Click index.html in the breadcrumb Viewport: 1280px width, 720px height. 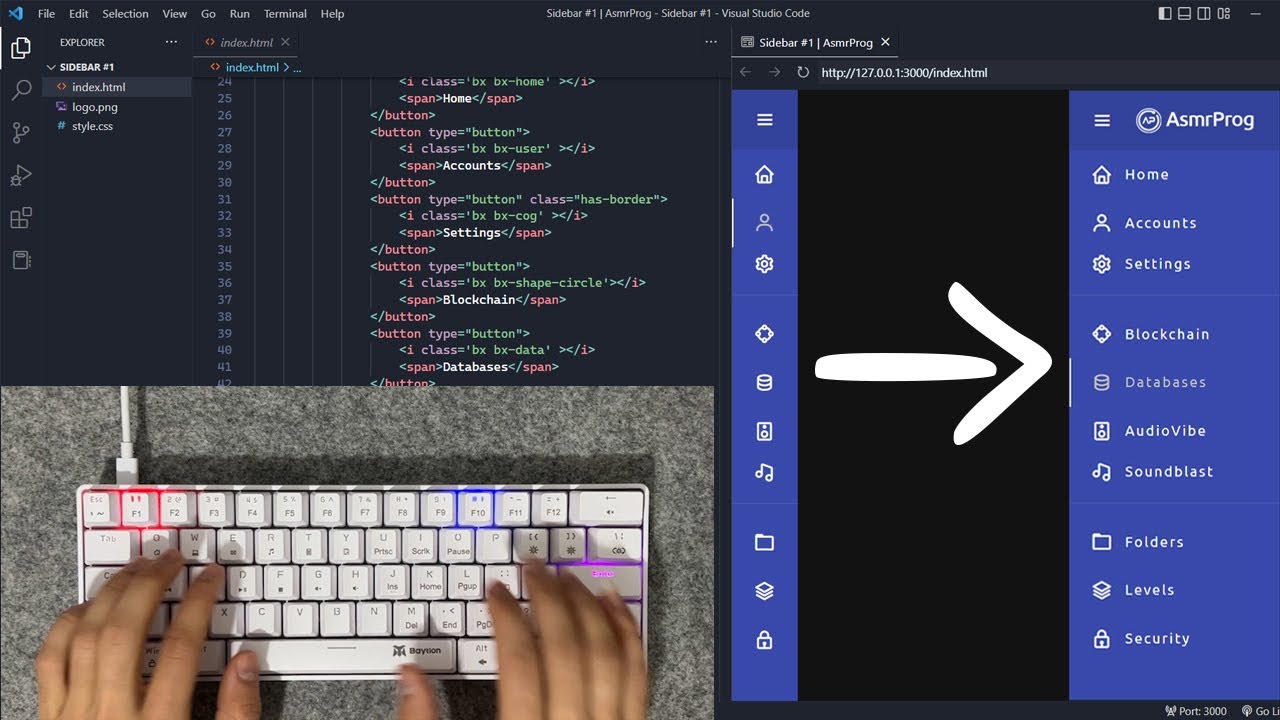pos(252,67)
